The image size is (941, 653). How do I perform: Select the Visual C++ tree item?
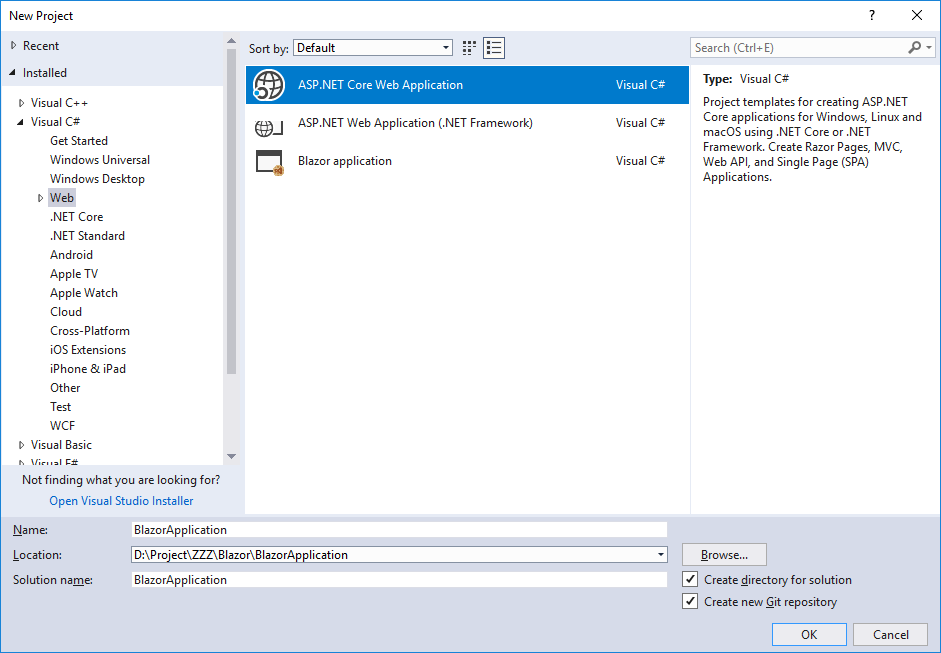click(59, 103)
